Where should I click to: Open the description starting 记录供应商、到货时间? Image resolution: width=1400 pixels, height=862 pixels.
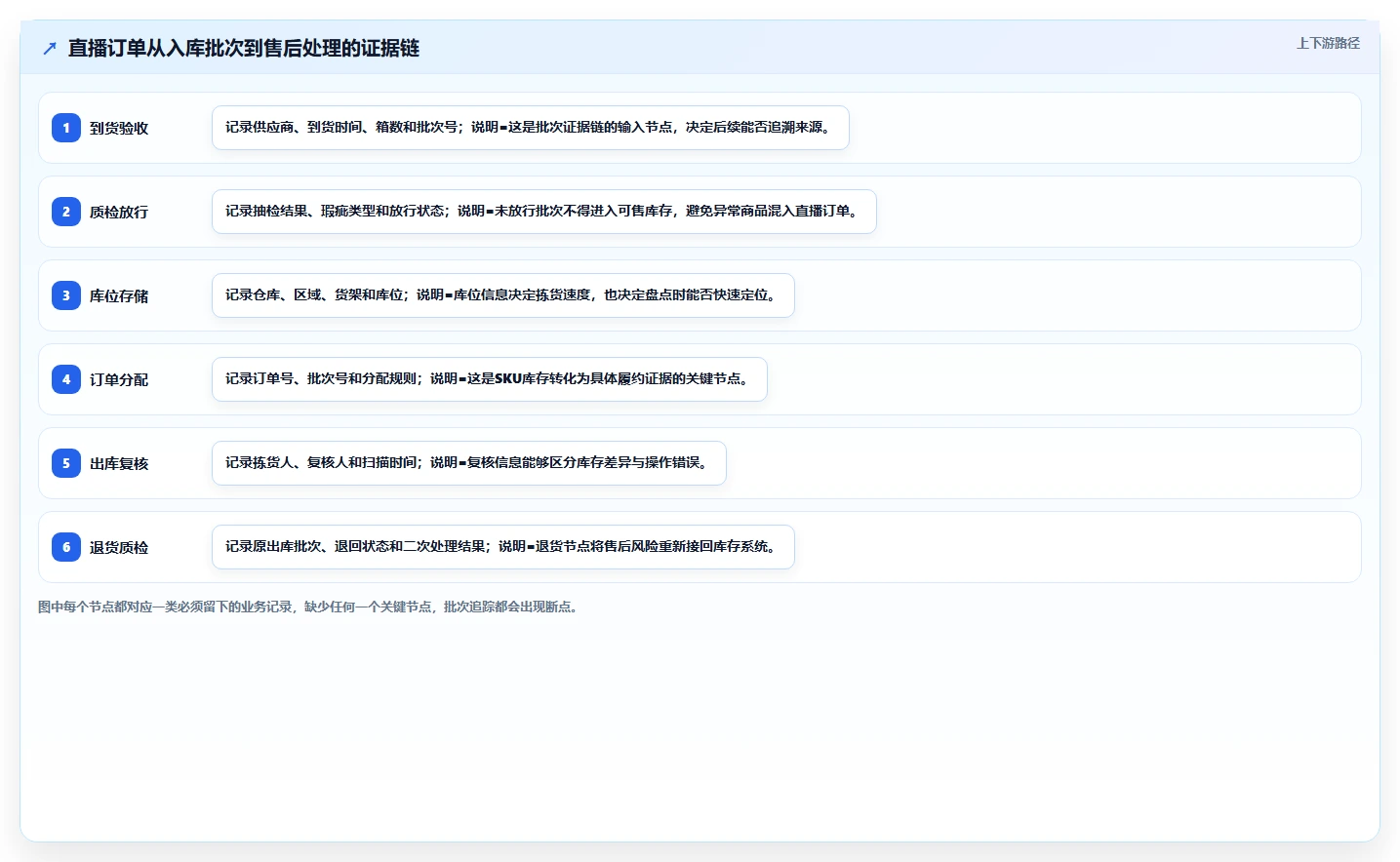click(x=531, y=128)
